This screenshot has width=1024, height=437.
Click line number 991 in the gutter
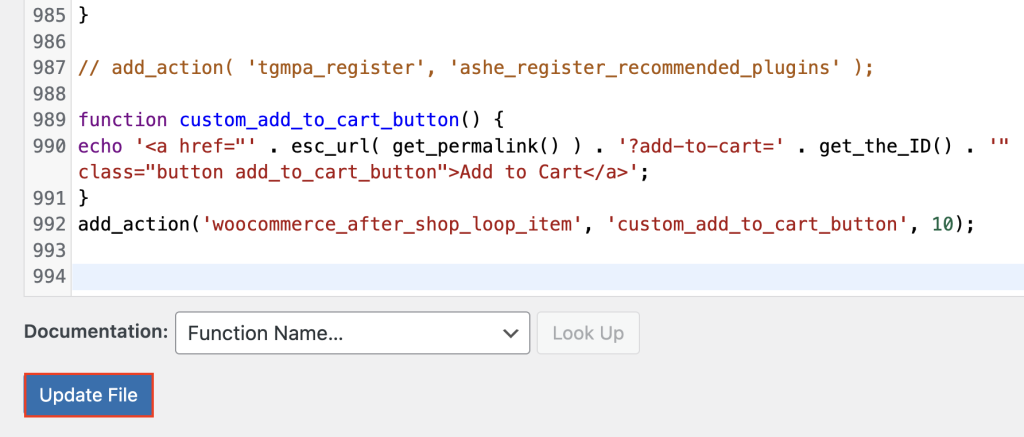[x=48, y=198]
